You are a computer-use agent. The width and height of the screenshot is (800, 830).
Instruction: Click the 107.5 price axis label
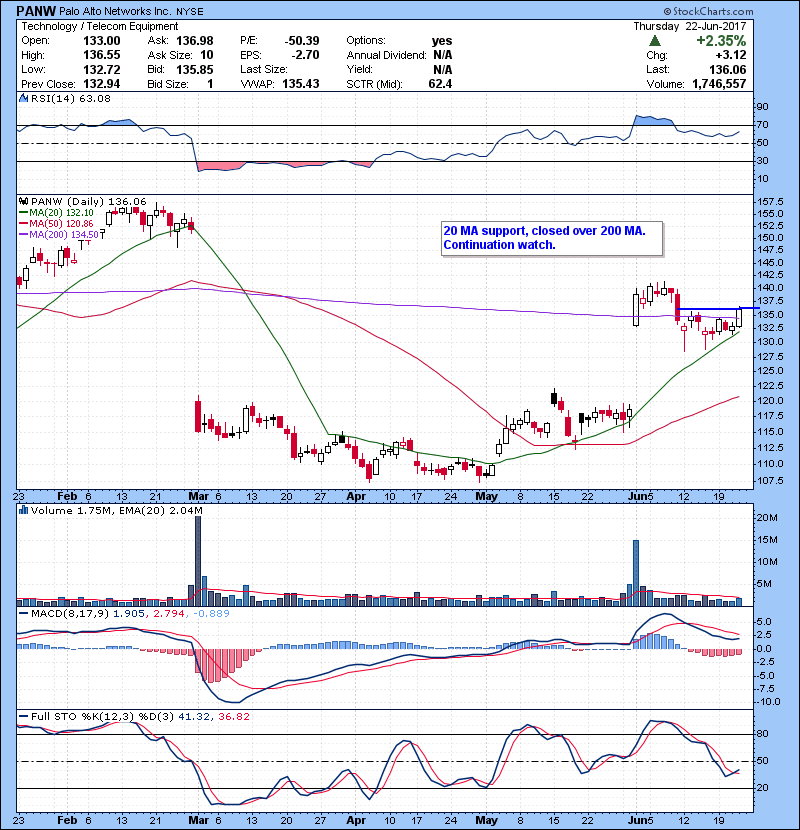pos(770,481)
